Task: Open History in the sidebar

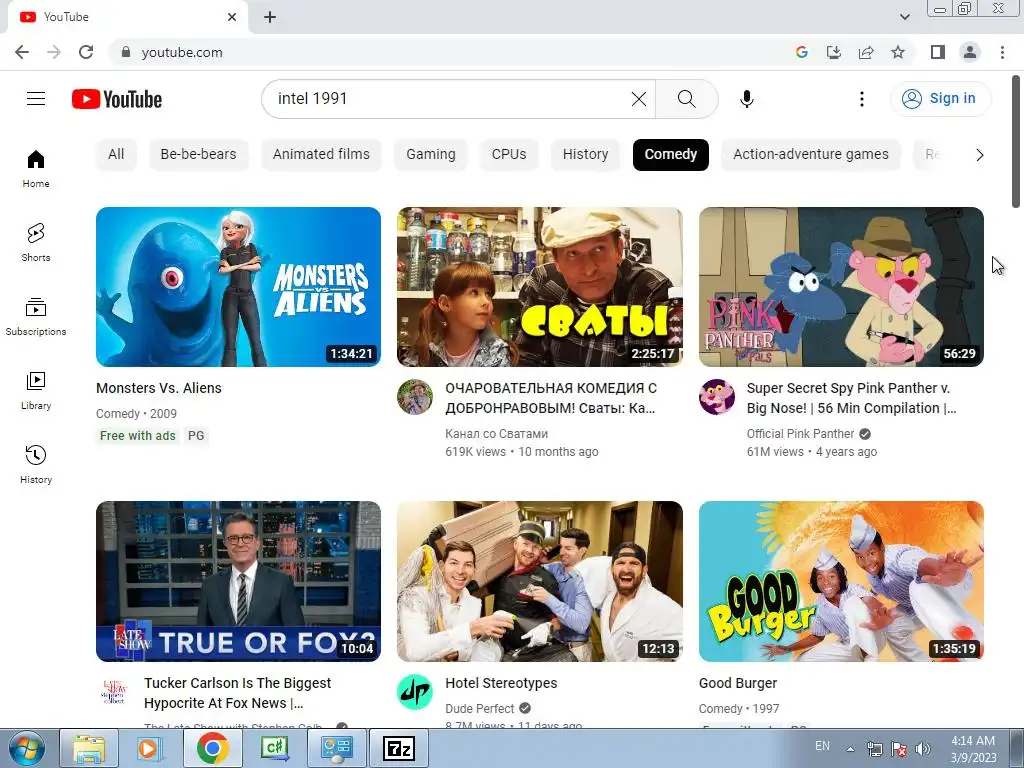Action: point(36,464)
